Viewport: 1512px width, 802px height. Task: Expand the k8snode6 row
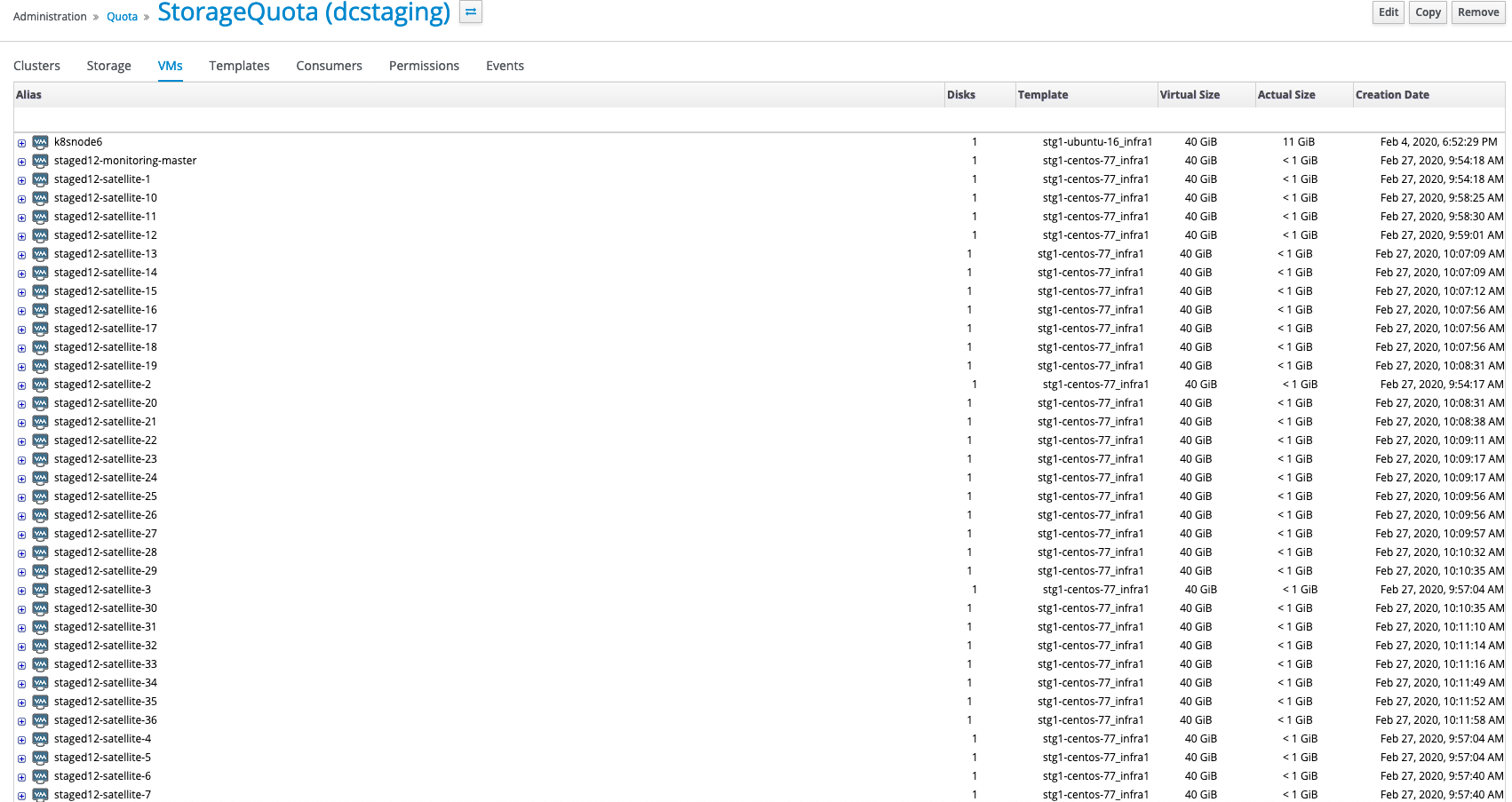point(21,143)
